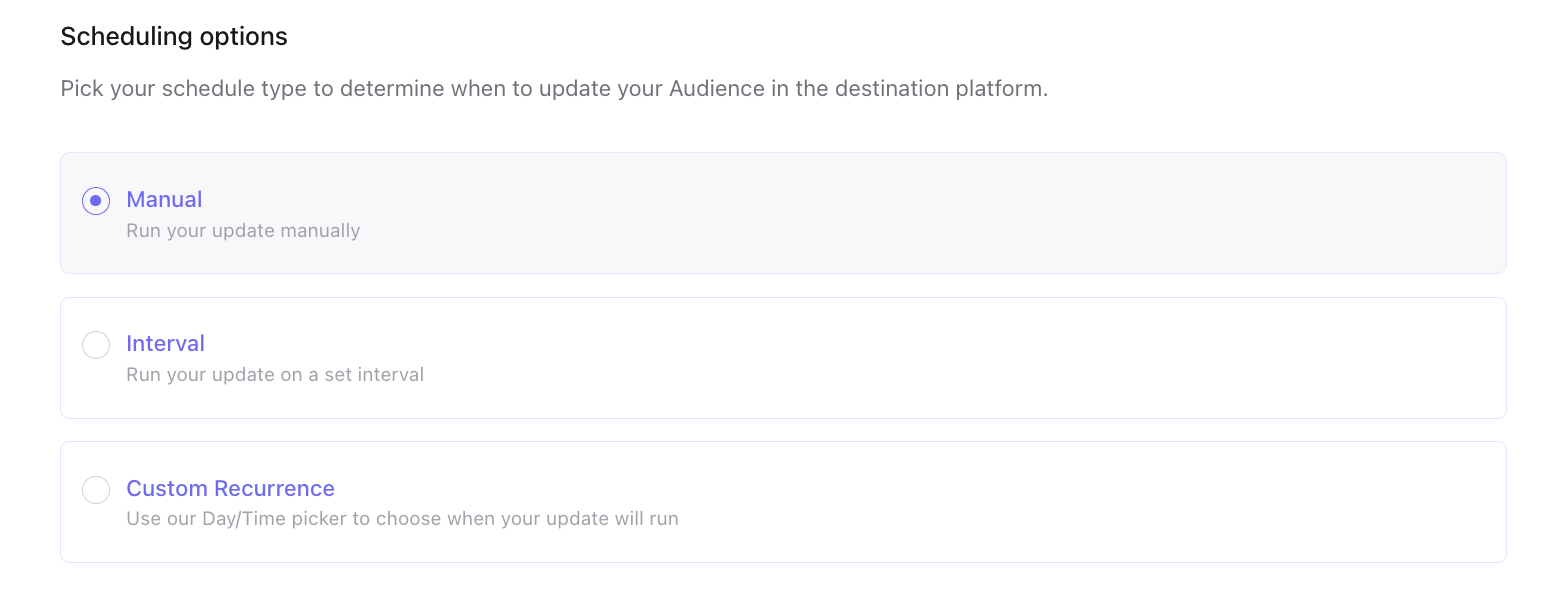Click empty right side of Interval card
1566x604 pixels.
(x=1200, y=358)
